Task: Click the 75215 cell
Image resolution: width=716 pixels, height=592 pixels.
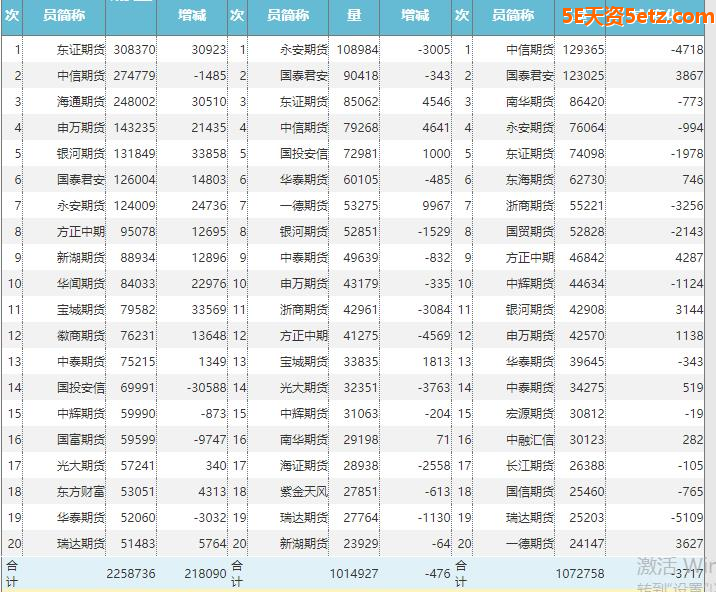Action: click(x=138, y=362)
